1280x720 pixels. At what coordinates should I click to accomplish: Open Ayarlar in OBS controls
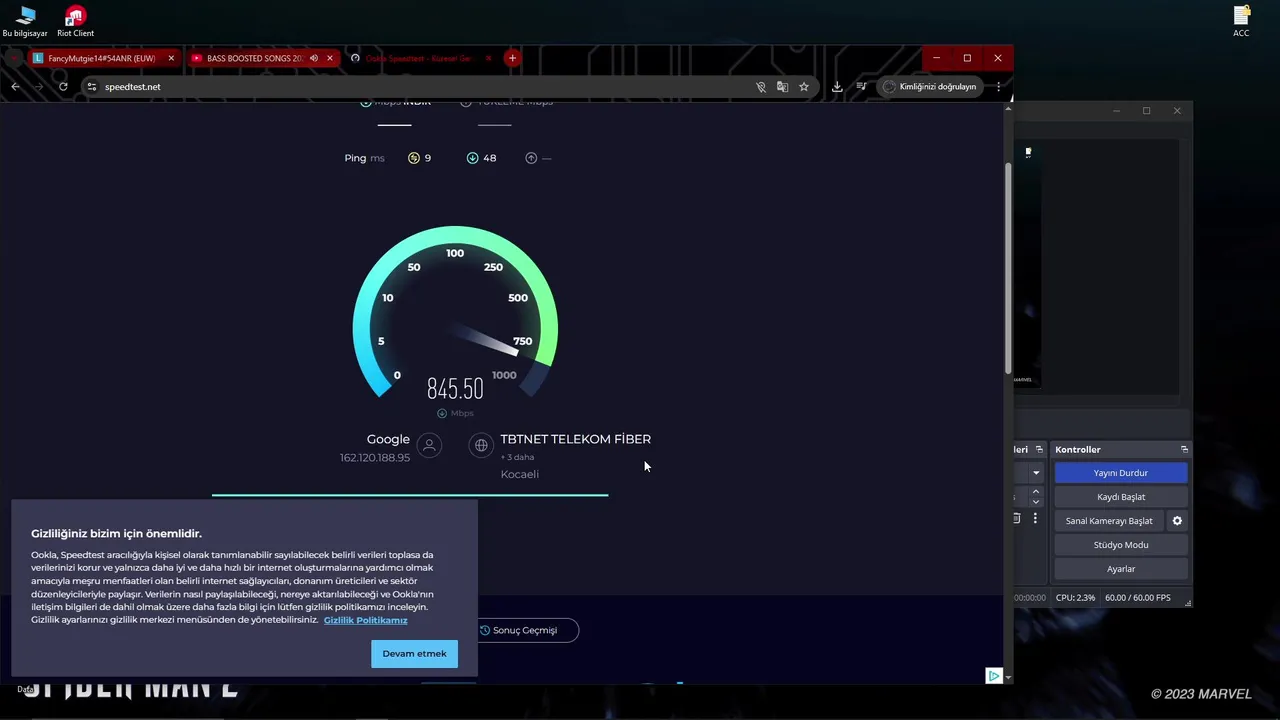[1120, 569]
